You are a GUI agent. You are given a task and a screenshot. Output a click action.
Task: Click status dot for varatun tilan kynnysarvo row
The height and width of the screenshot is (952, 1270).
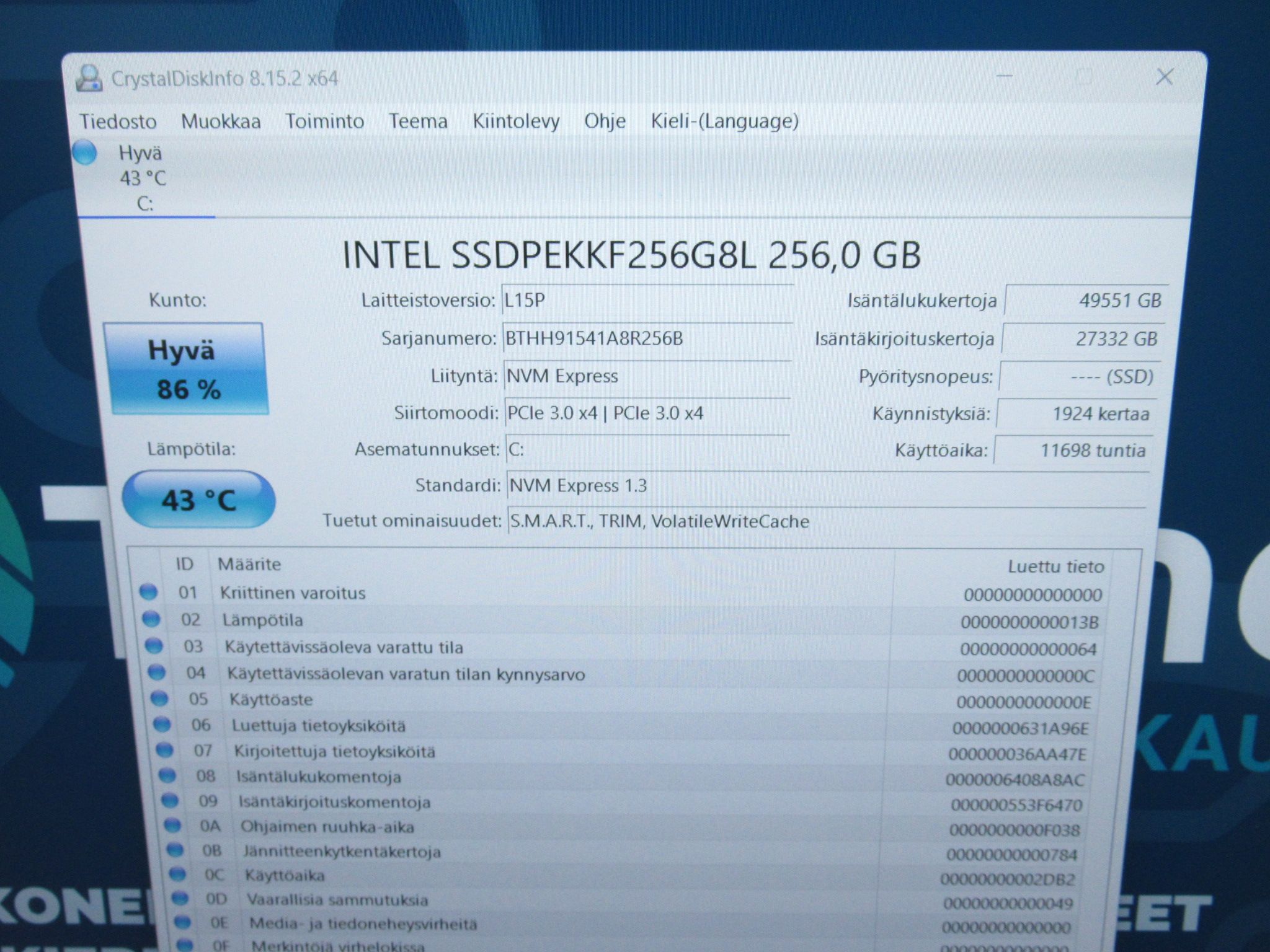[156, 672]
